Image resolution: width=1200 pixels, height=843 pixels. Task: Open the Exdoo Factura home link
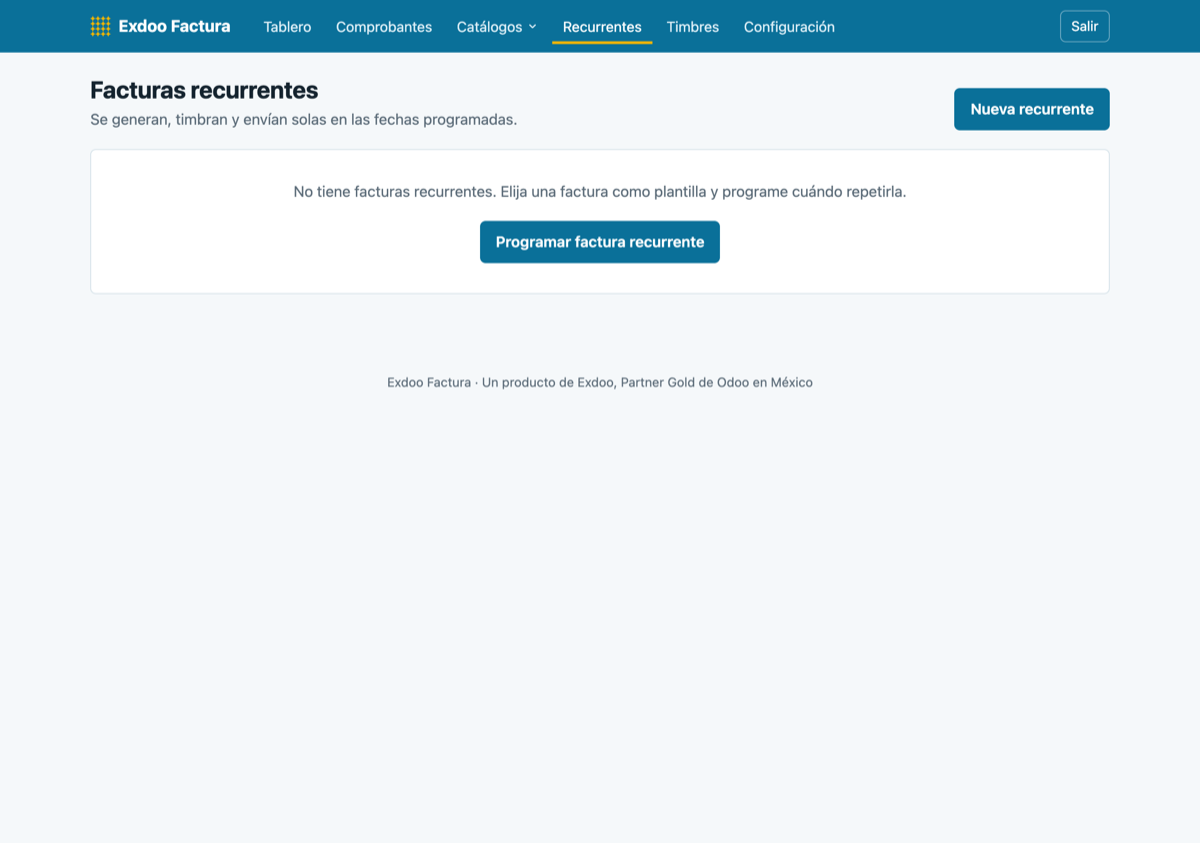coord(160,26)
